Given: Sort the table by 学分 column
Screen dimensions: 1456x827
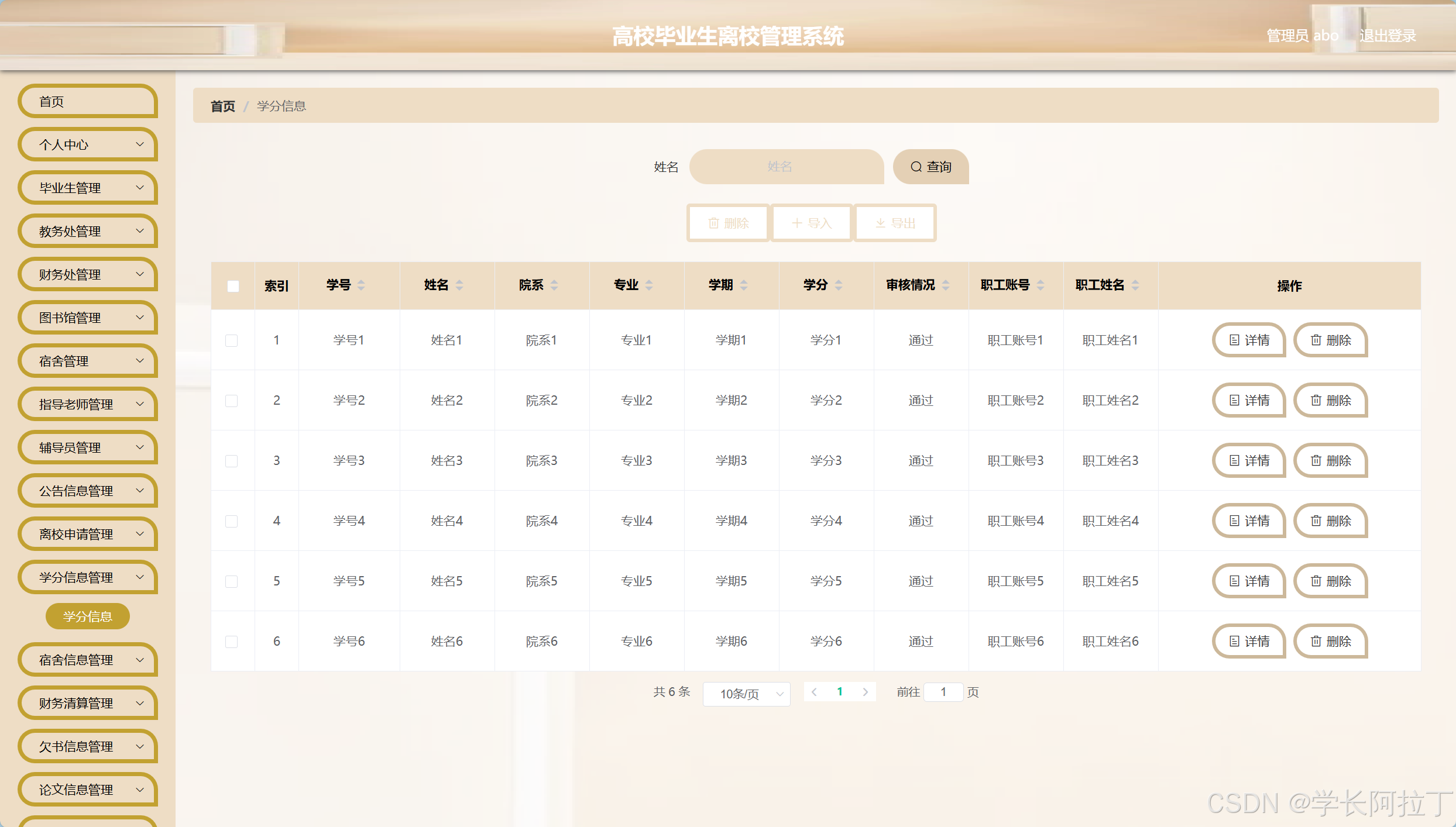Looking at the screenshot, I should (839, 286).
